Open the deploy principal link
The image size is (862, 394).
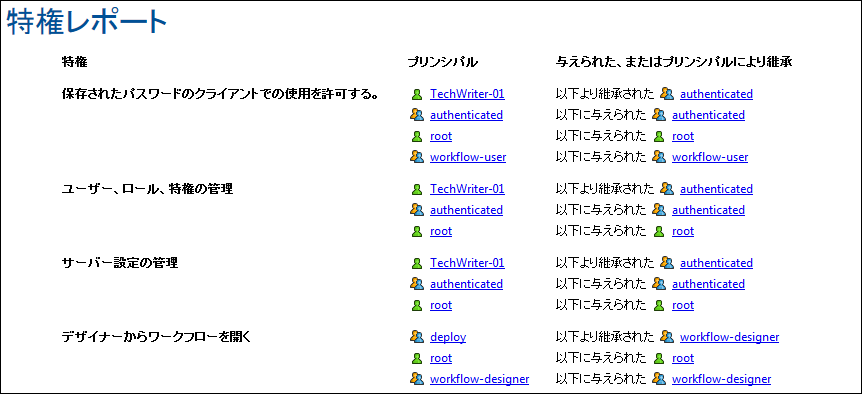448,337
